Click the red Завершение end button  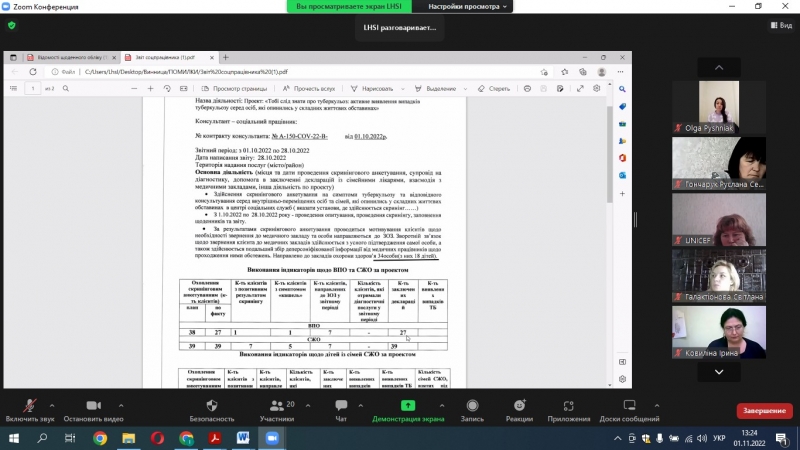point(764,411)
